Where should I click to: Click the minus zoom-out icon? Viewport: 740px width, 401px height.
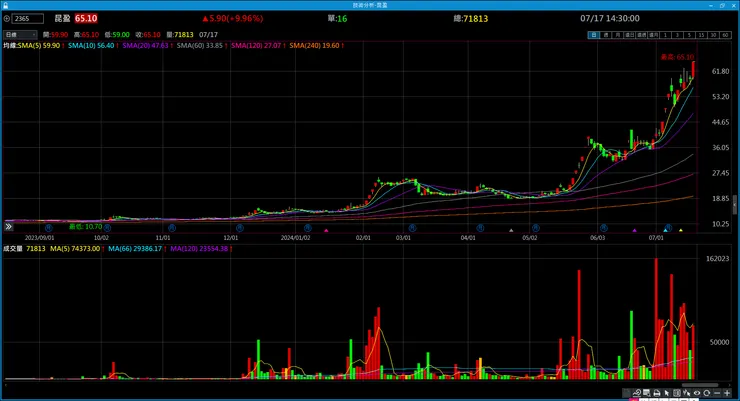pos(717,393)
